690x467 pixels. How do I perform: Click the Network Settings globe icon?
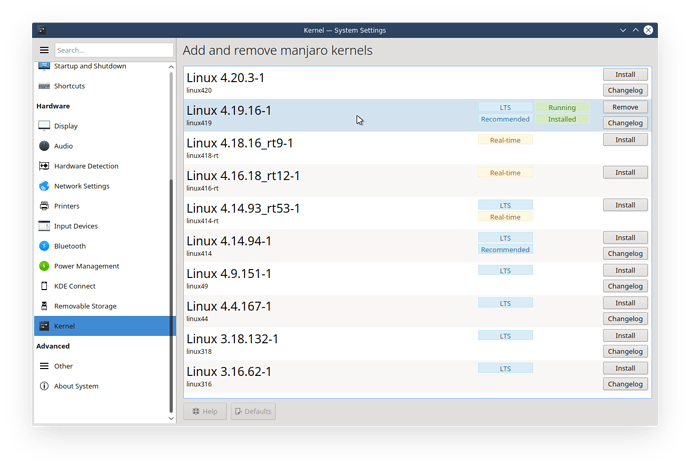click(x=44, y=186)
